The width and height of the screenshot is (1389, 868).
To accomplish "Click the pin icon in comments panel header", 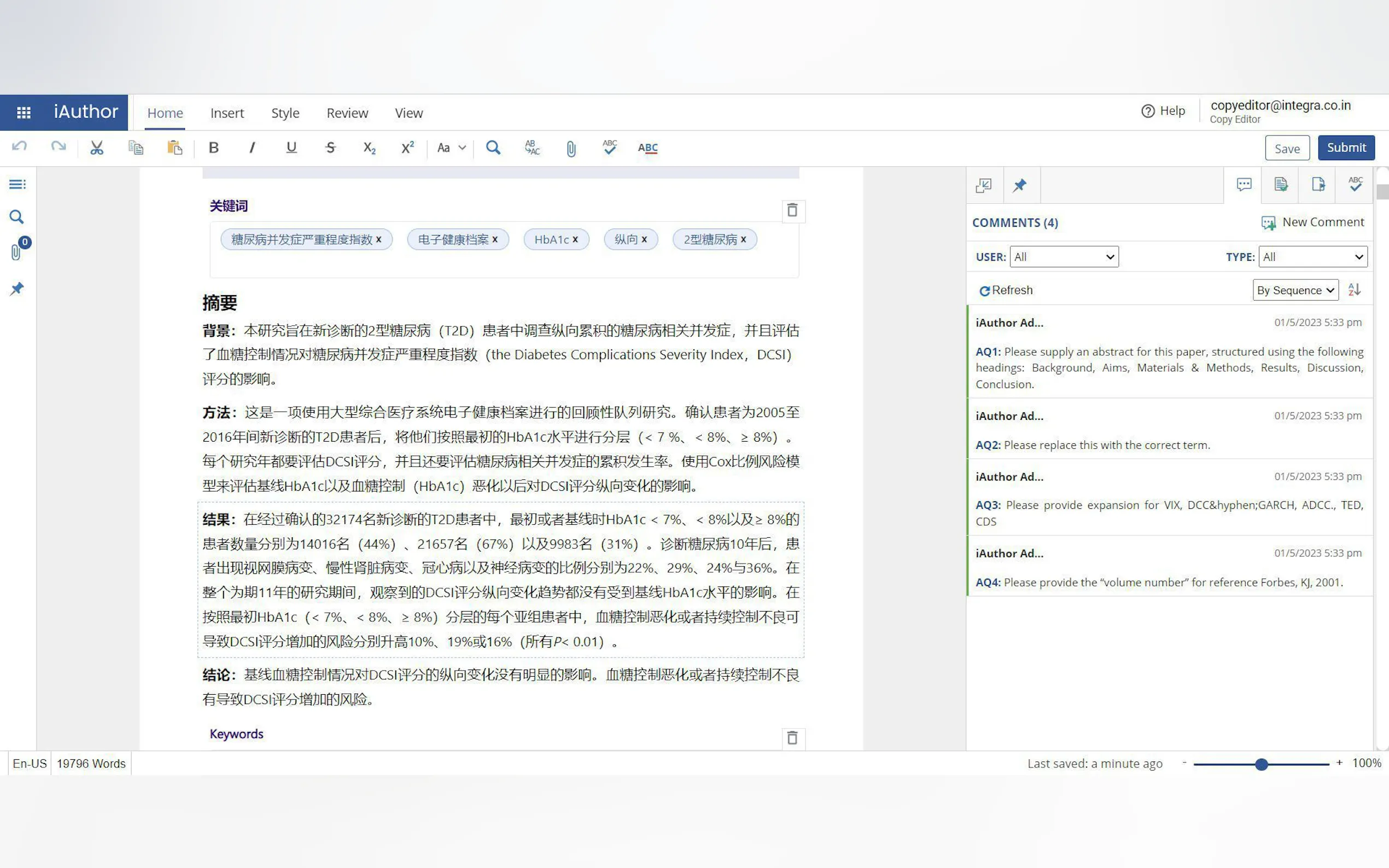I will tap(1020, 185).
